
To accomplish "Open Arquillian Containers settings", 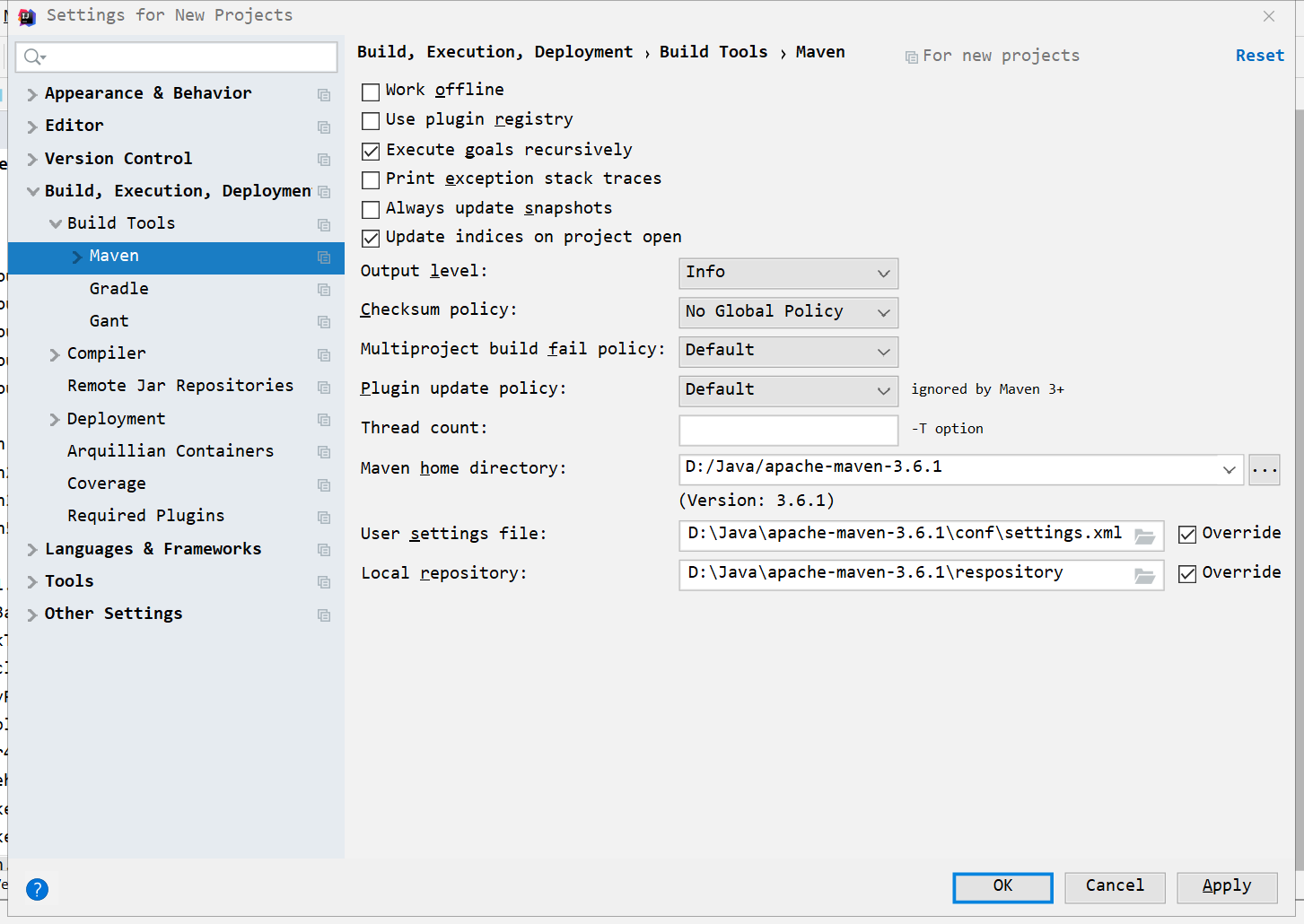I will pyautogui.click(x=171, y=451).
